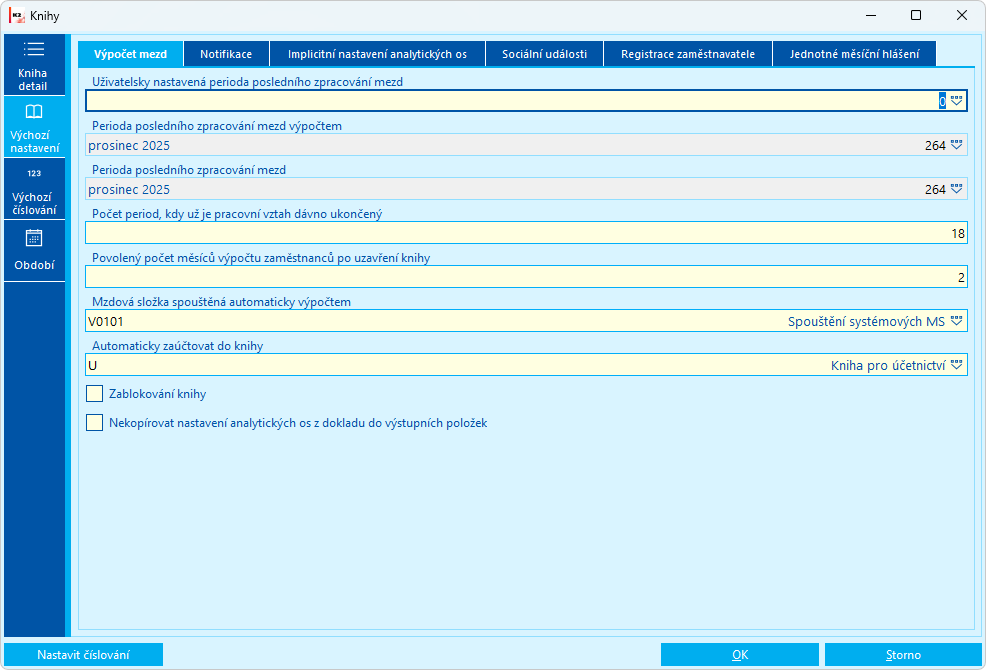
Task: Expand the Mzdová složka V0101 dropdown
Action: 956,321
